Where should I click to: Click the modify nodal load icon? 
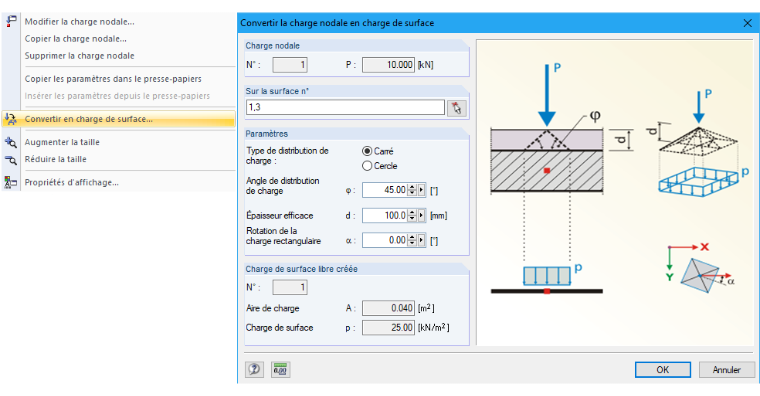(x=11, y=21)
